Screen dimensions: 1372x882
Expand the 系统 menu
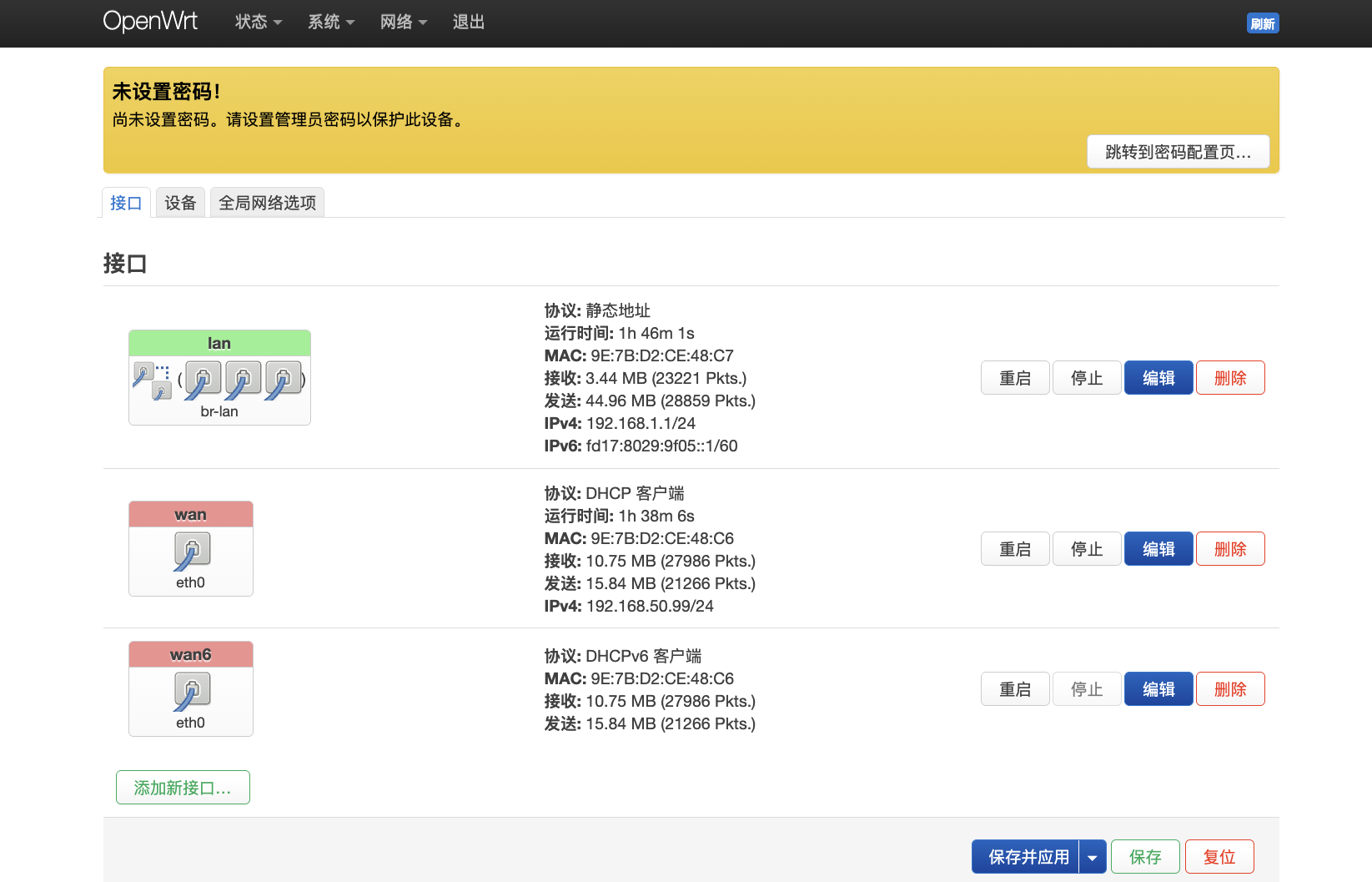point(331,23)
